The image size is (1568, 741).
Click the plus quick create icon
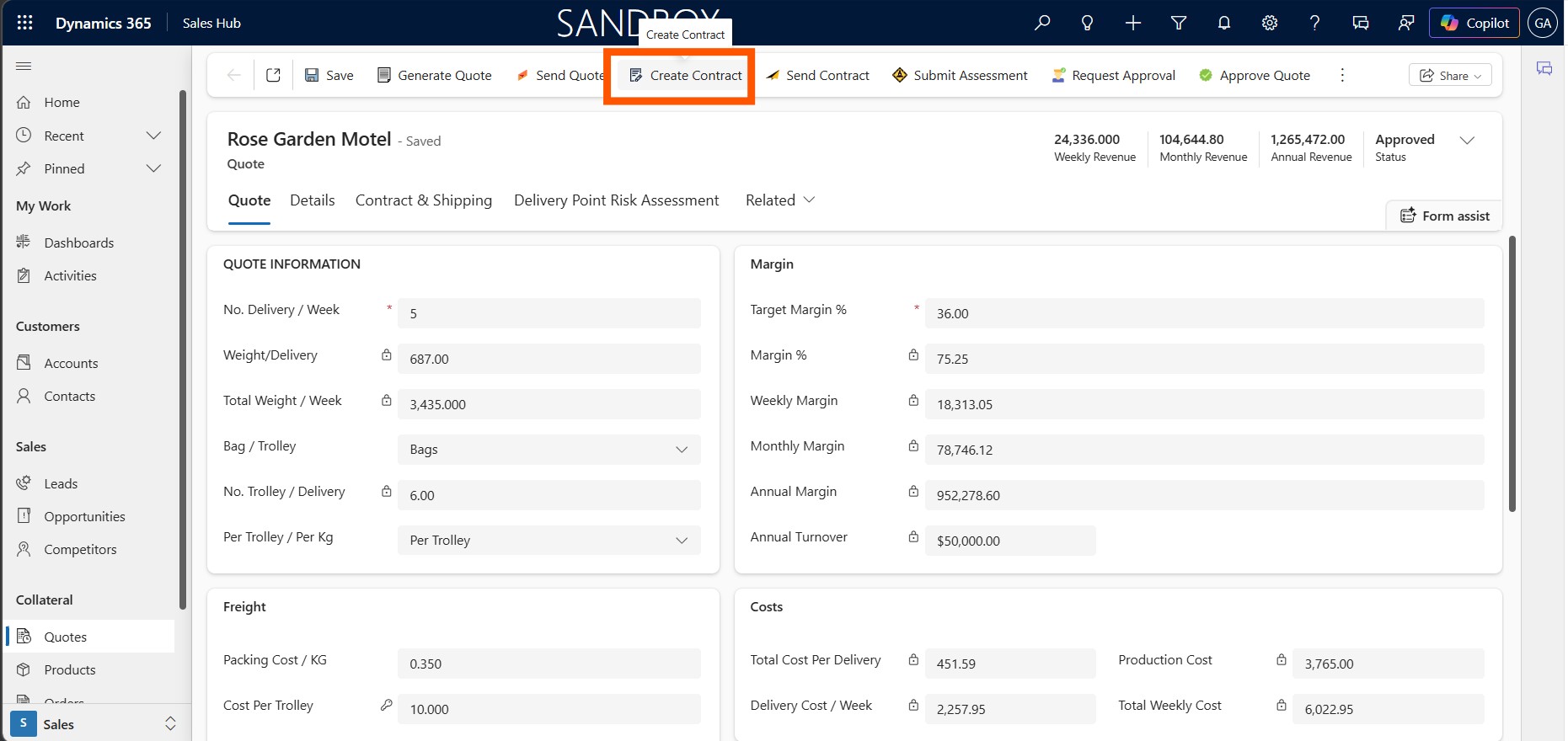[1133, 23]
